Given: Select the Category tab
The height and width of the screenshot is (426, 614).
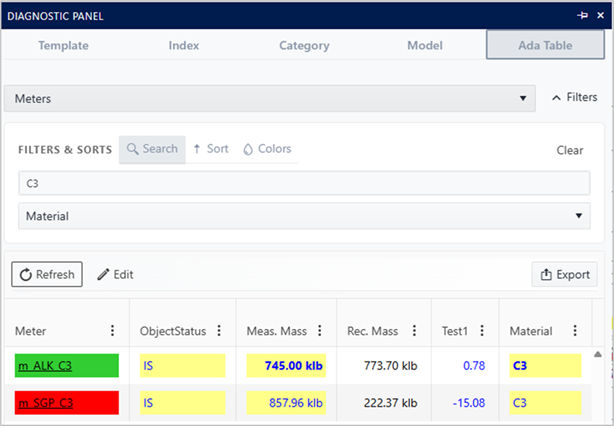Looking at the screenshot, I should [304, 46].
